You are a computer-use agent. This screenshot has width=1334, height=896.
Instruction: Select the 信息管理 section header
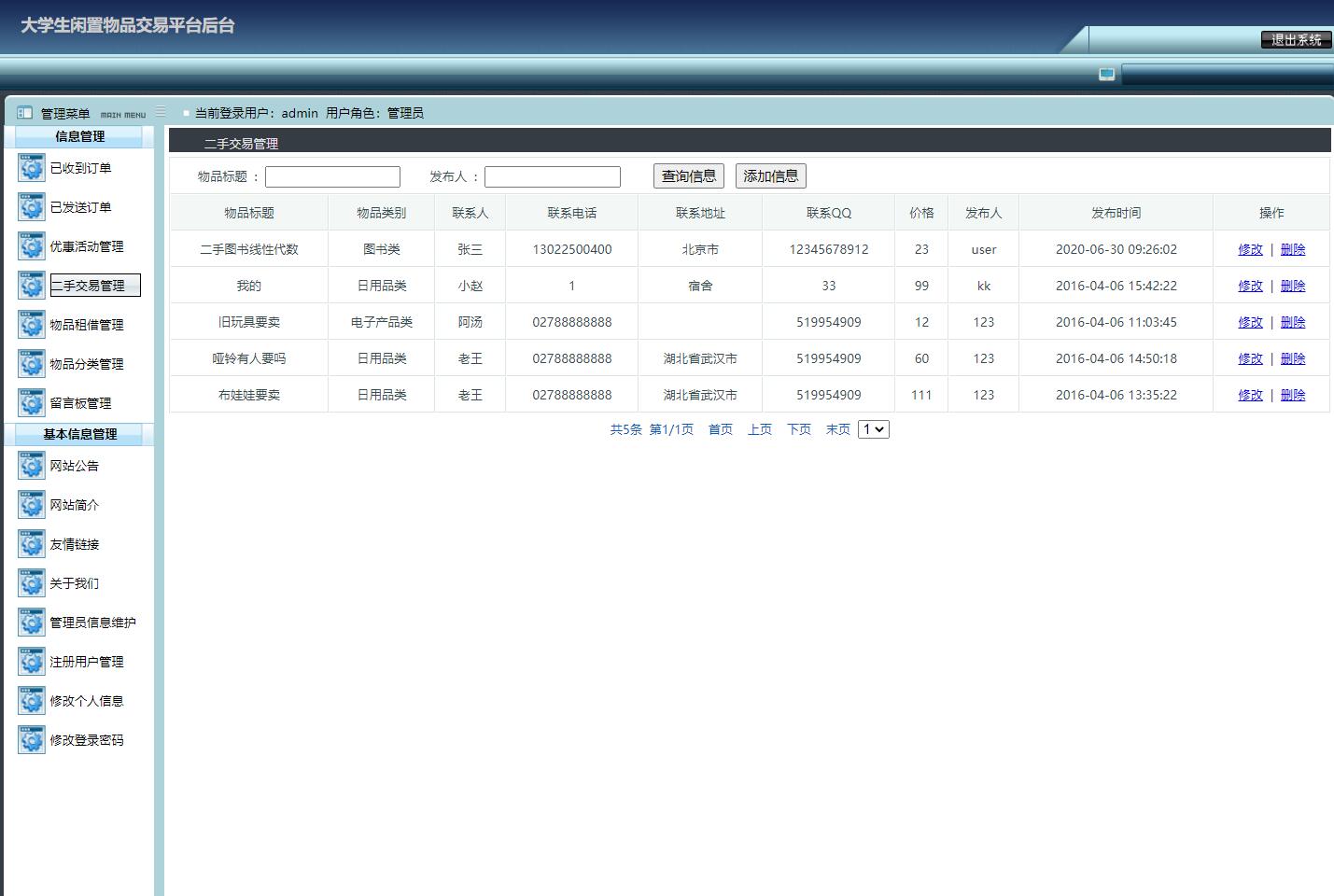pyautogui.click(x=78, y=135)
